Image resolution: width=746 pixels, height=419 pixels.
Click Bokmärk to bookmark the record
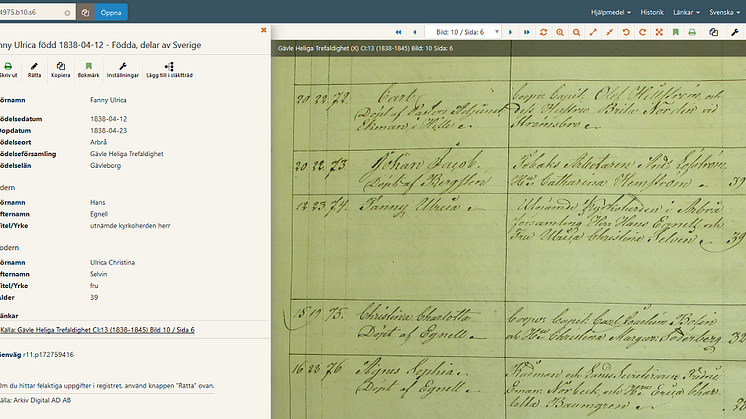(88, 70)
